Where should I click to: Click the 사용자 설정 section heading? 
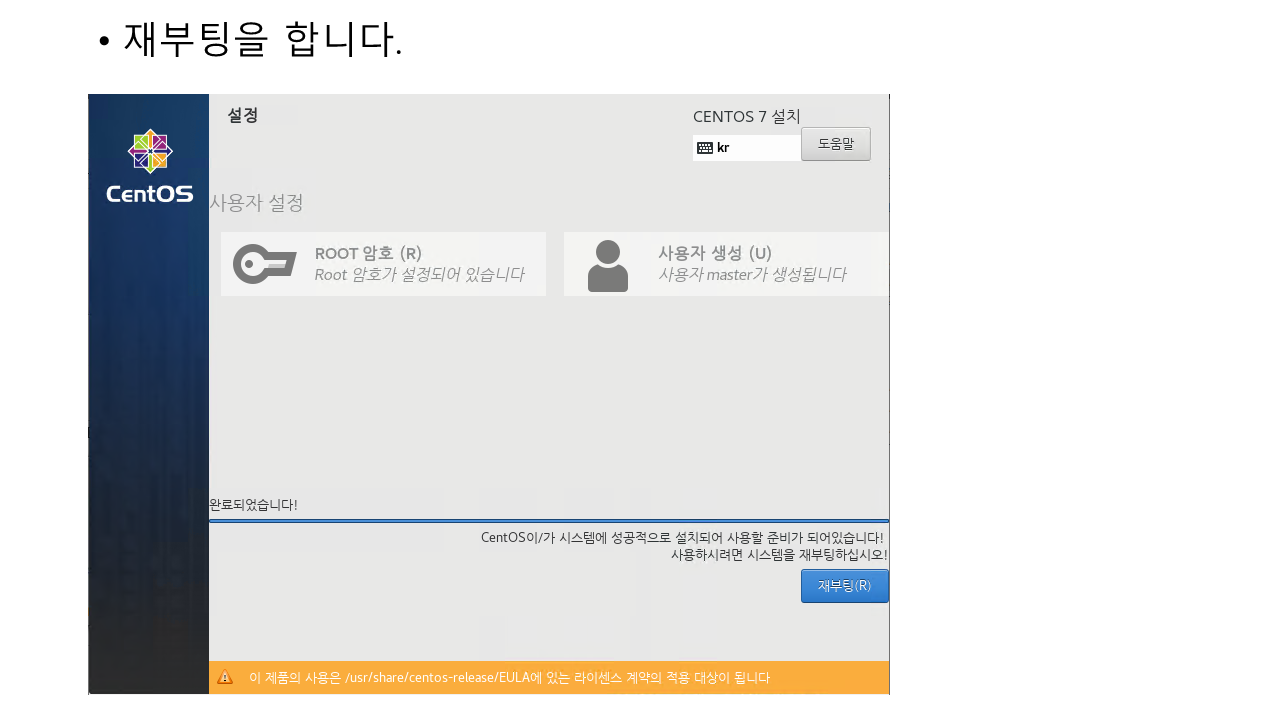click(x=256, y=203)
